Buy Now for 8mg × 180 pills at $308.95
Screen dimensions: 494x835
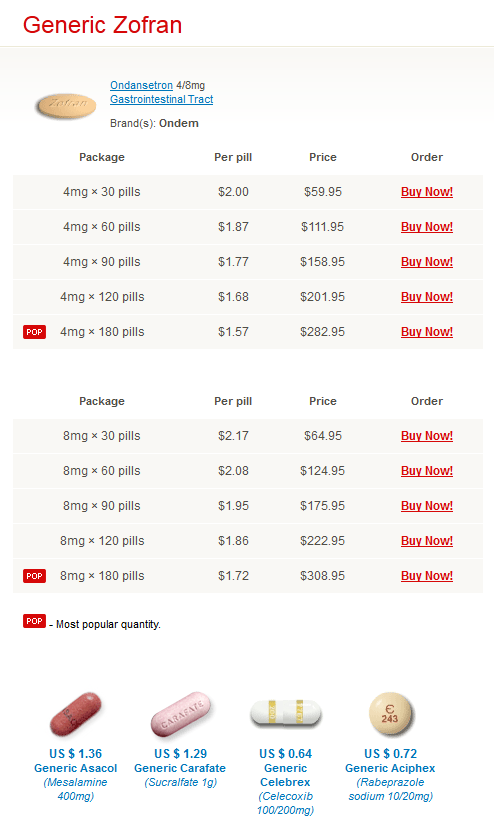point(427,576)
